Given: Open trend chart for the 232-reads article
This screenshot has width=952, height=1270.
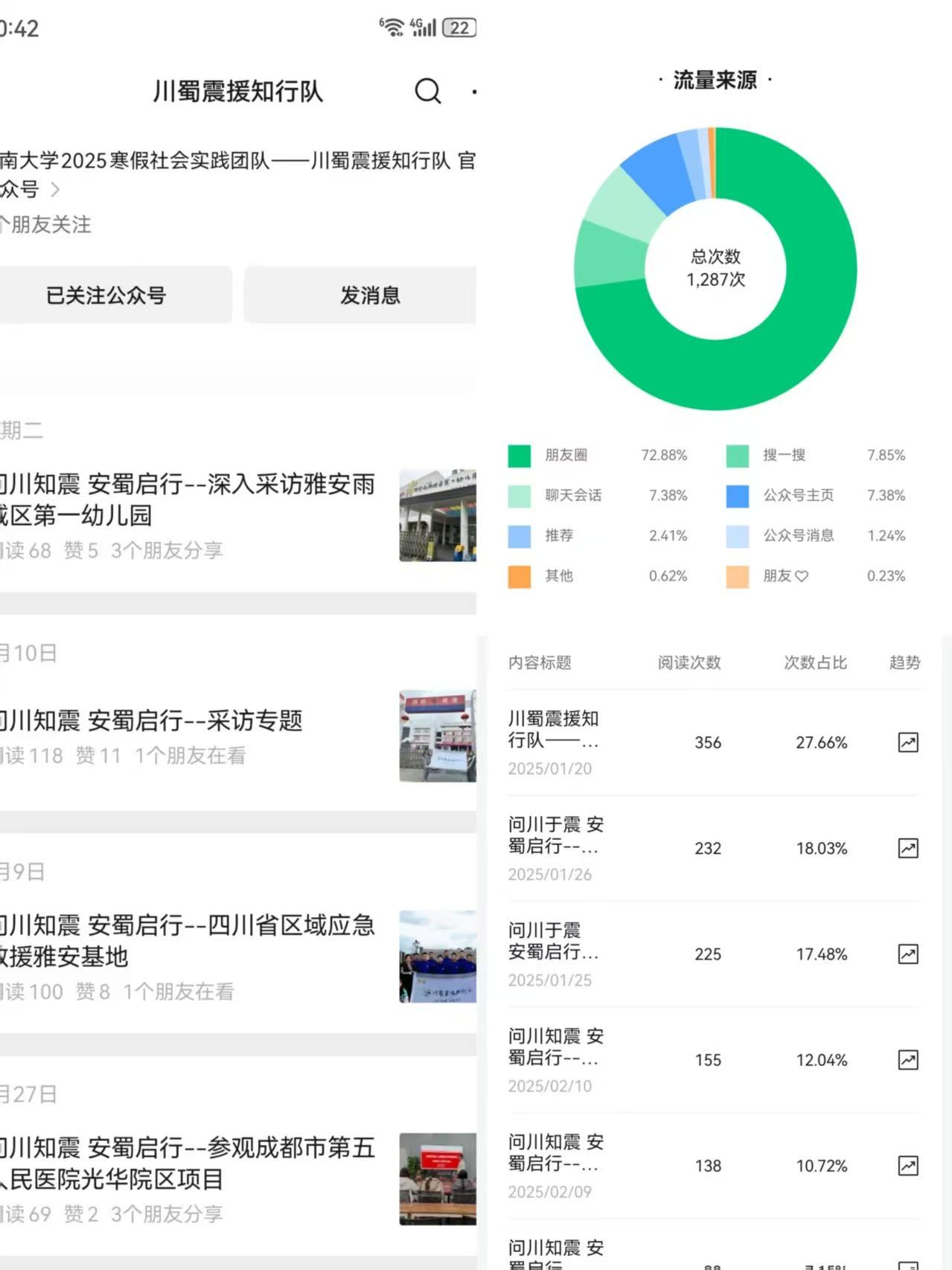Looking at the screenshot, I should coord(907,848).
